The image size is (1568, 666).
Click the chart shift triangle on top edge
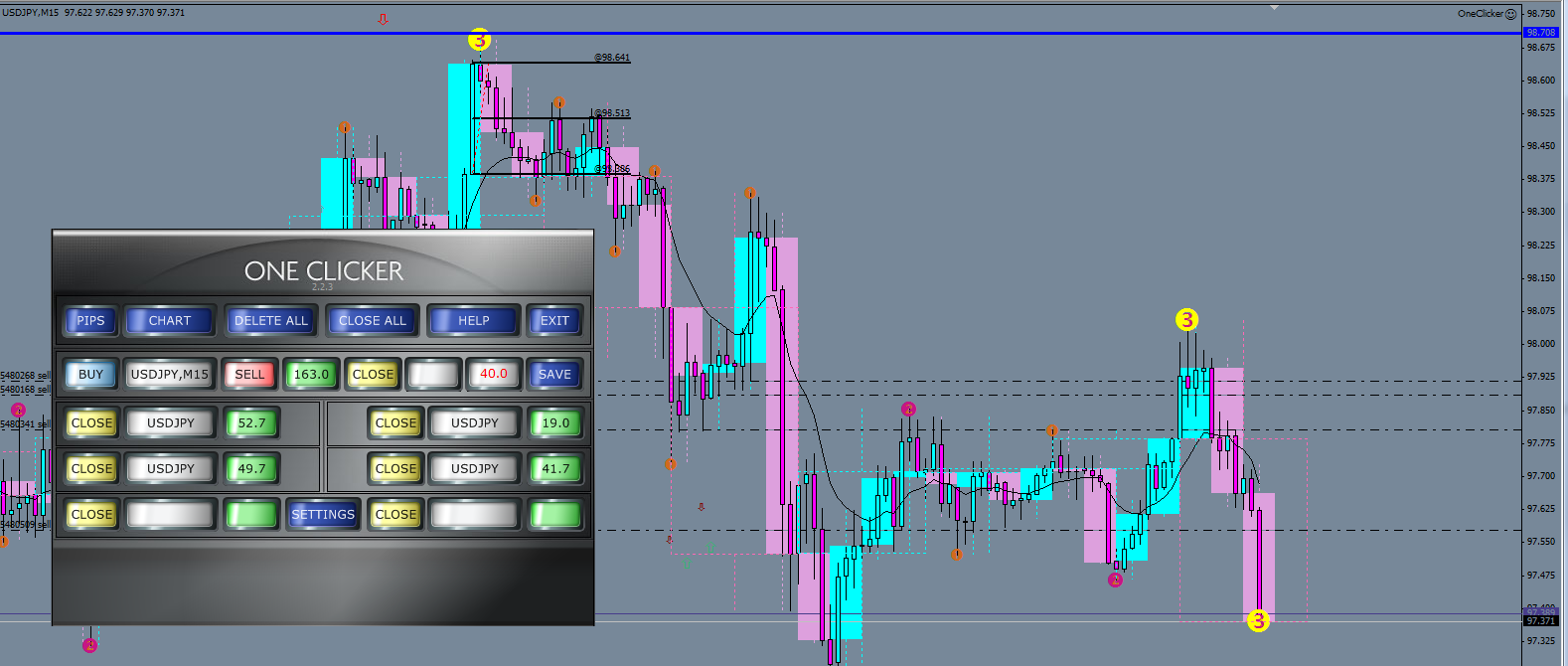[x=1274, y=8]
